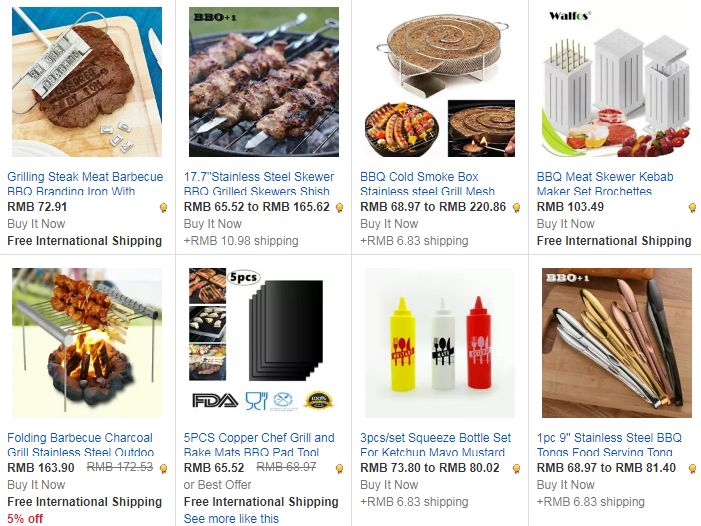Click the gold badge icon next to RMB 65.52 to RMB 165.62

point(340,207)
